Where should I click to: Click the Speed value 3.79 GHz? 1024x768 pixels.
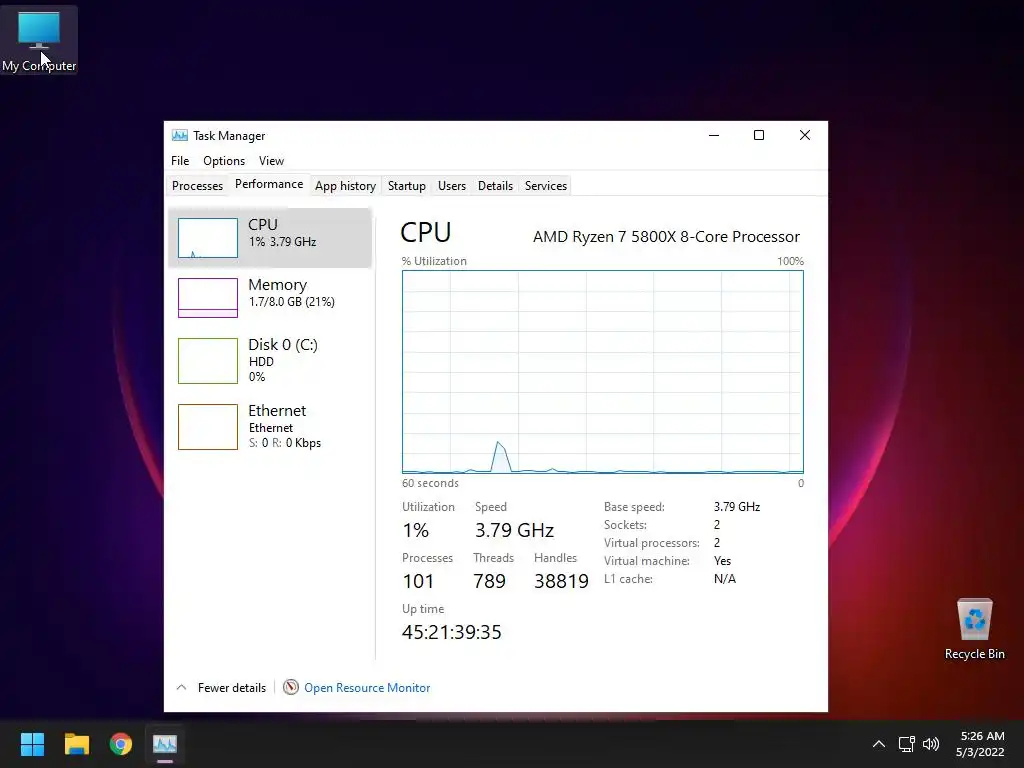point(515,530)
